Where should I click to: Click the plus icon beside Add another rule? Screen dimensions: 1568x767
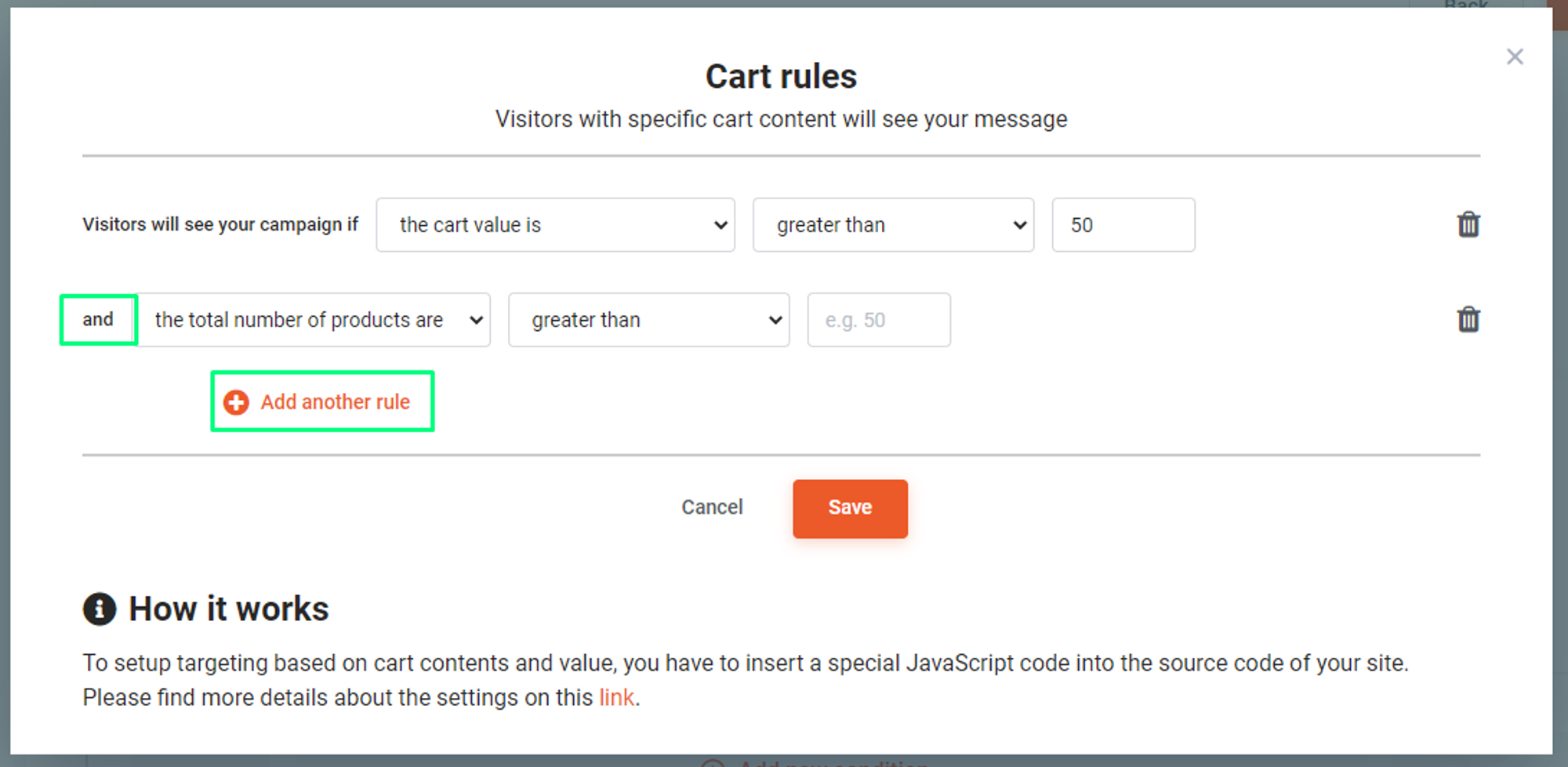pyautogui.click(x=235, y=401)
